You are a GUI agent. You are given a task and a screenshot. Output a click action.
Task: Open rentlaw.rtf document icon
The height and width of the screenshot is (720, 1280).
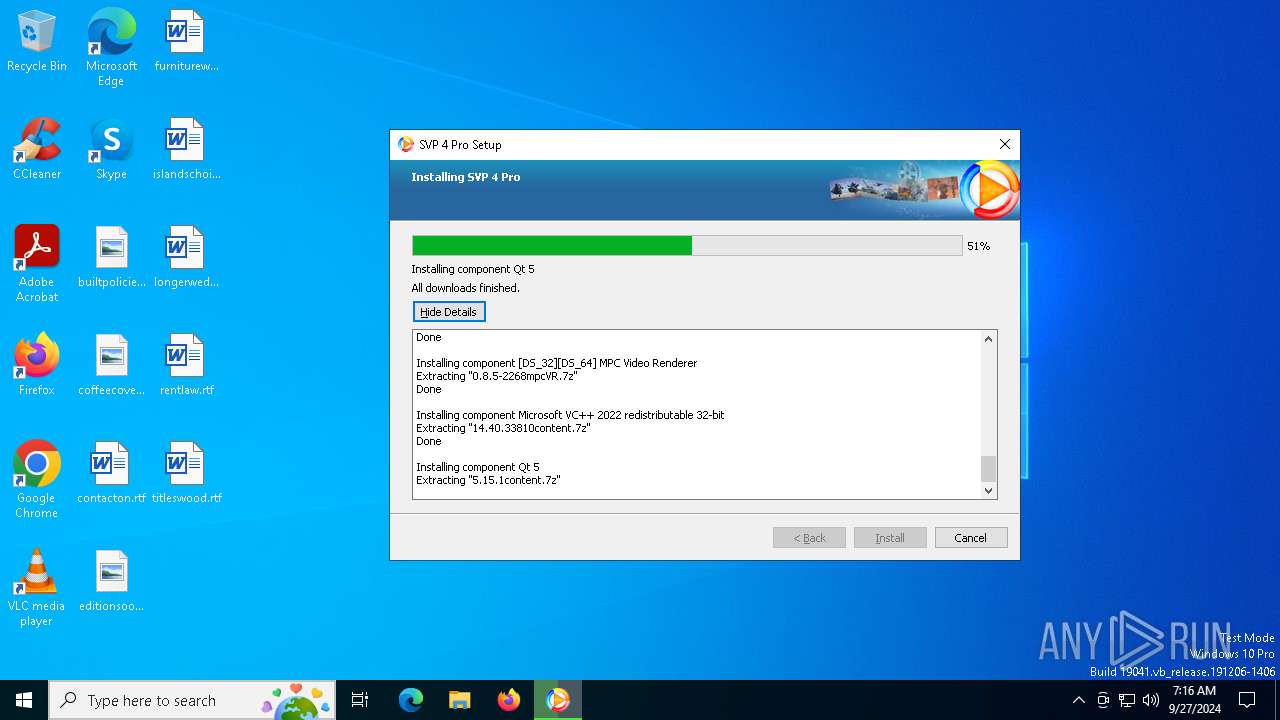(x=186, y=365)
